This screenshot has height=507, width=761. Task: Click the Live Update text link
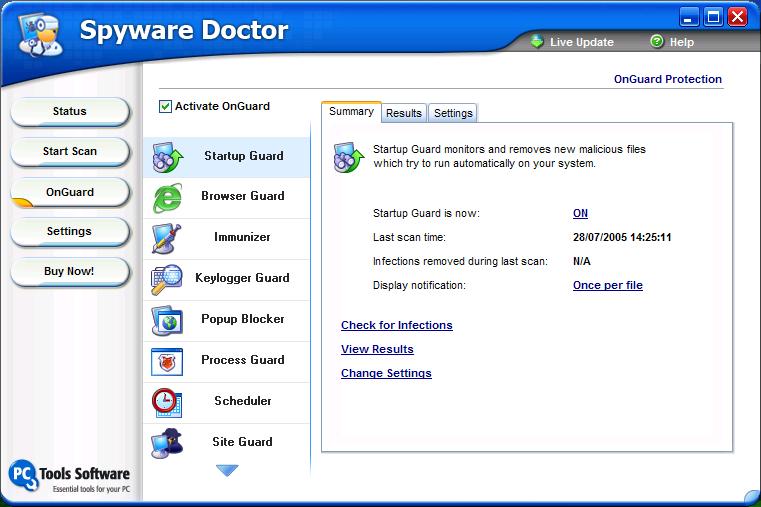point(581,42)
